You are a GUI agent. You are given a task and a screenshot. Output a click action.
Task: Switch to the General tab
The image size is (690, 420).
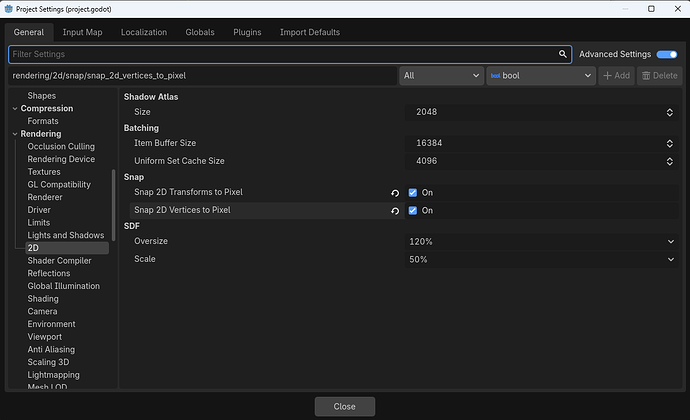coord(29,32)
